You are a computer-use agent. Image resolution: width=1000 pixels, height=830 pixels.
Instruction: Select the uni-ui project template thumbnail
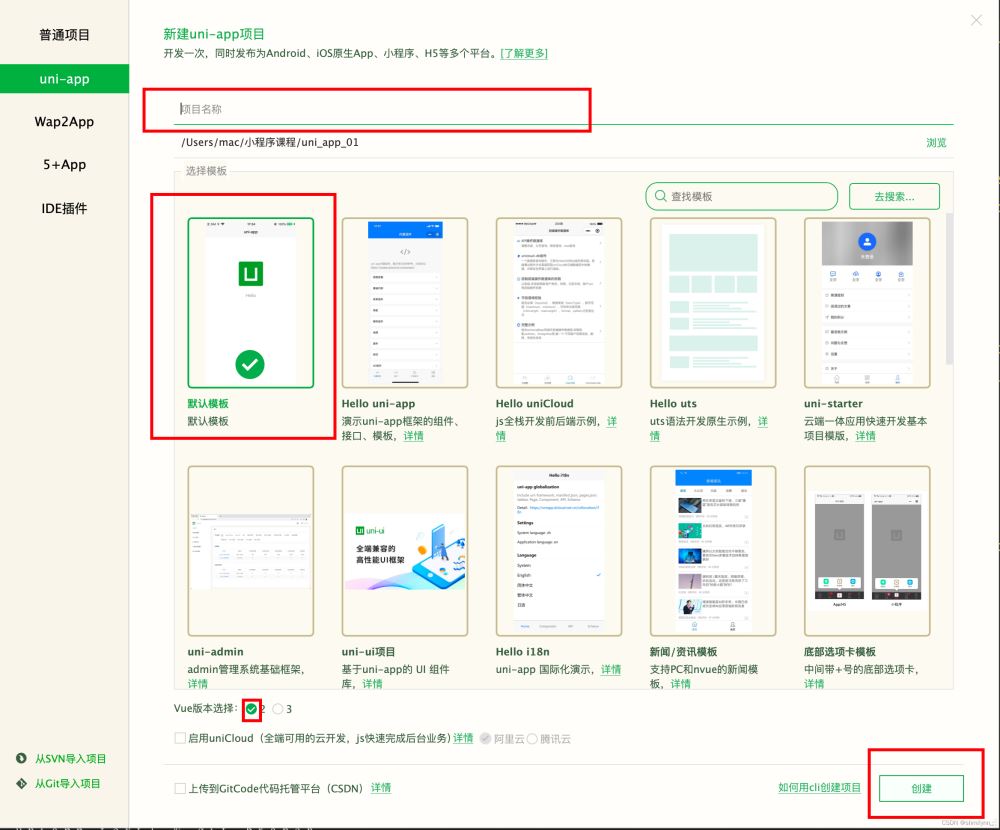click(405, 551)
